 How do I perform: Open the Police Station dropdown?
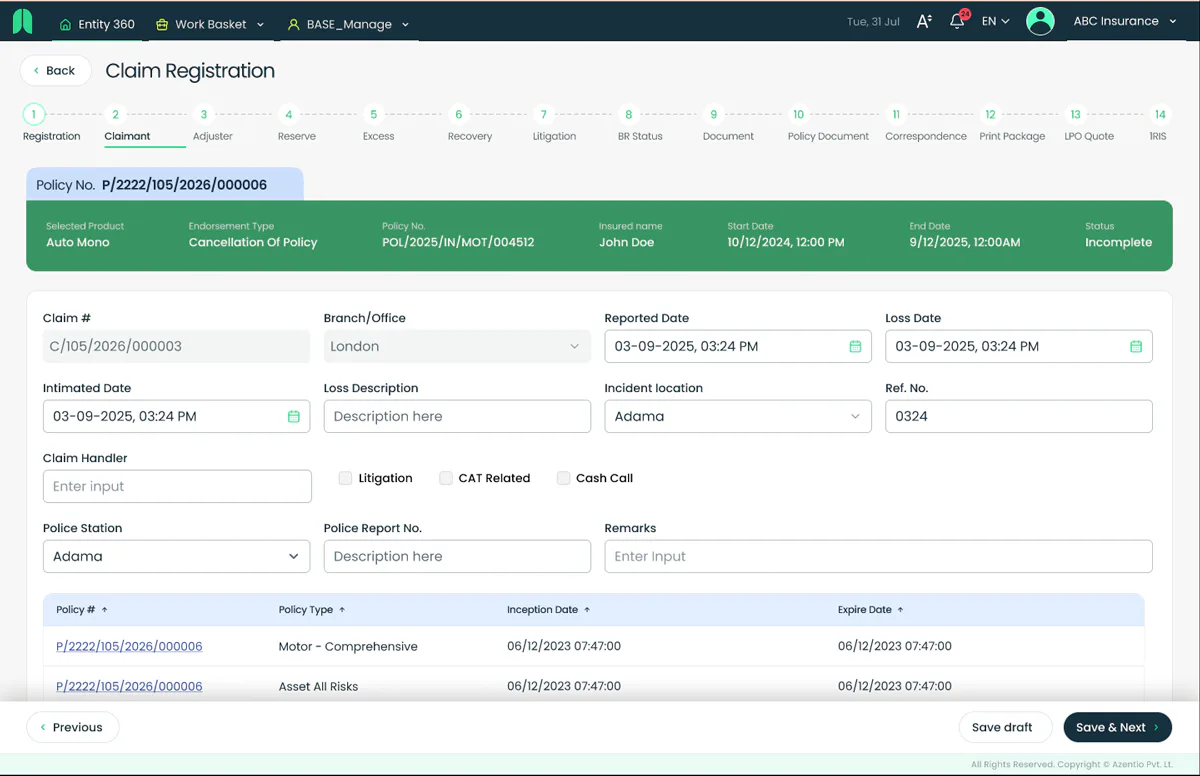(x=176, y=556)
